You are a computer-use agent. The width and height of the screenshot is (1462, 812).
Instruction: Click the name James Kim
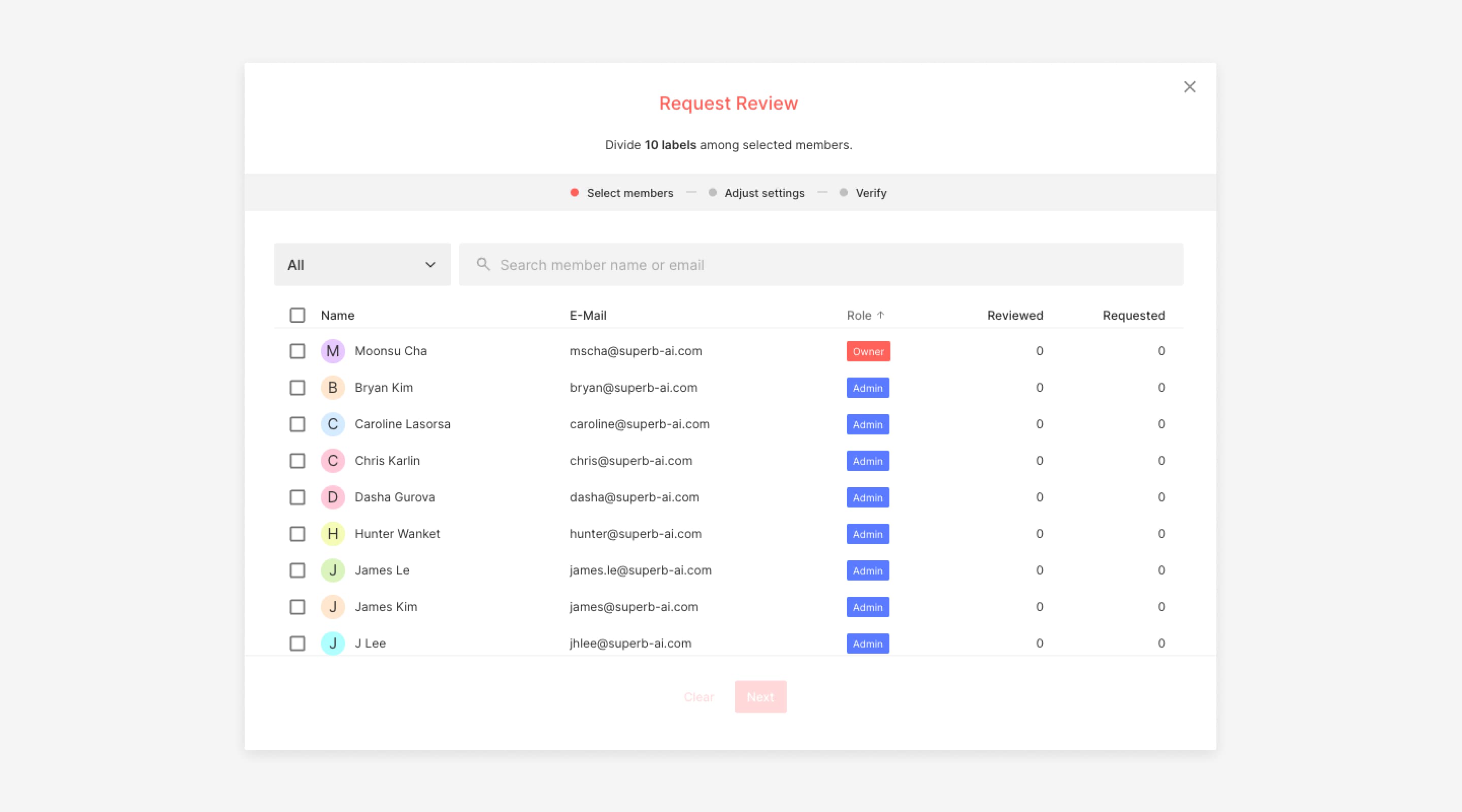(x=386, y=606)
